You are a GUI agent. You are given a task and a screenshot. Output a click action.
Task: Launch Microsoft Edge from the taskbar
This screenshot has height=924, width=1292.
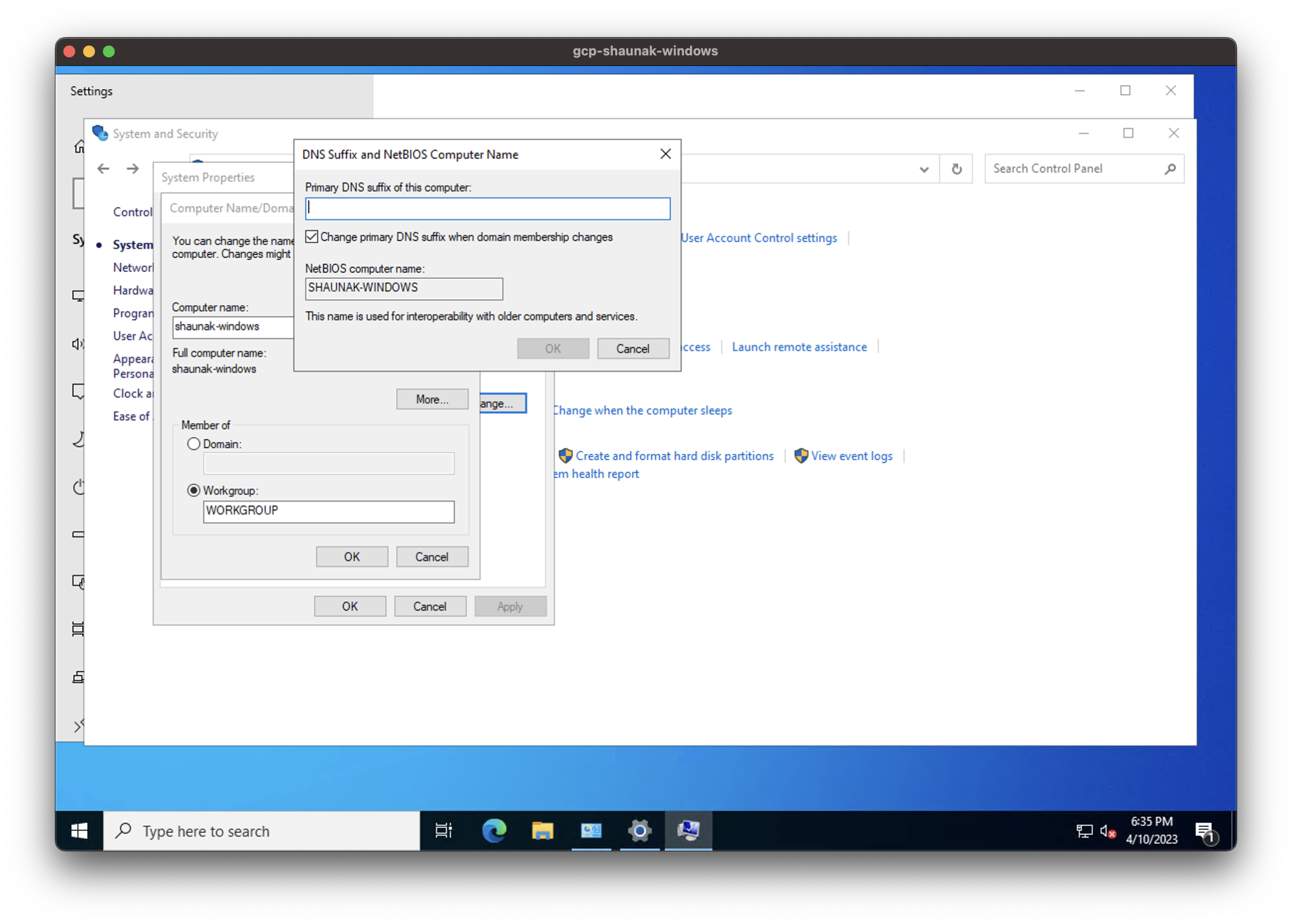[494, 831]
